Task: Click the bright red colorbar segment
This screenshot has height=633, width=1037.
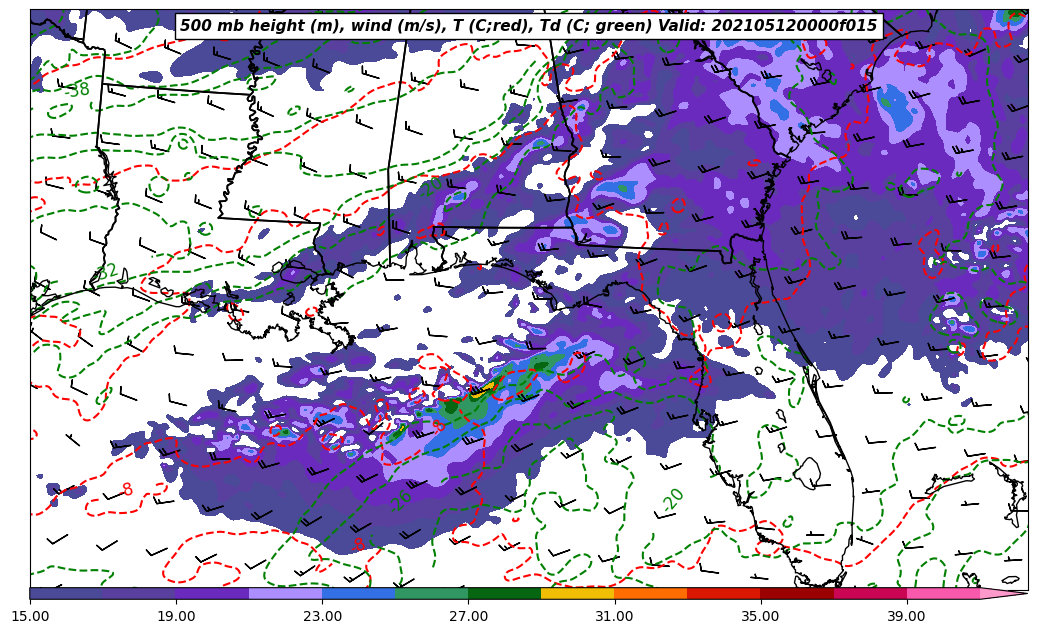Action: click(723, 593)
